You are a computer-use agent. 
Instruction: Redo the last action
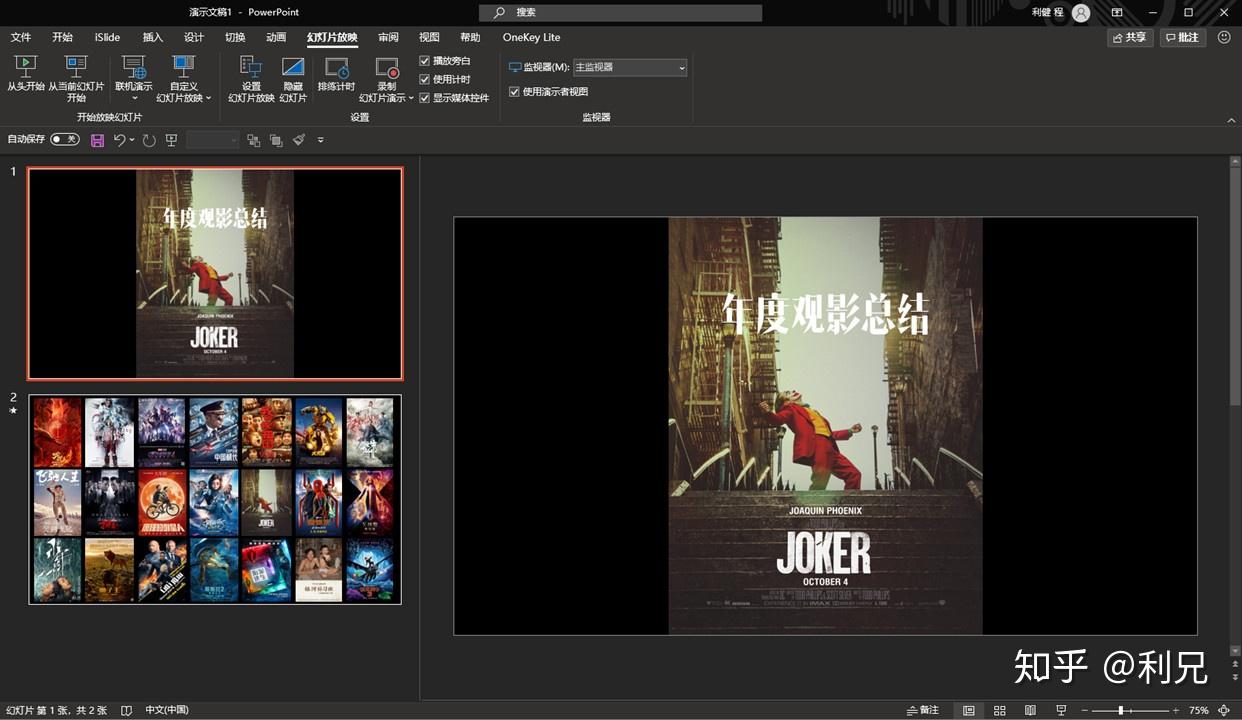(x=149, y=140)
